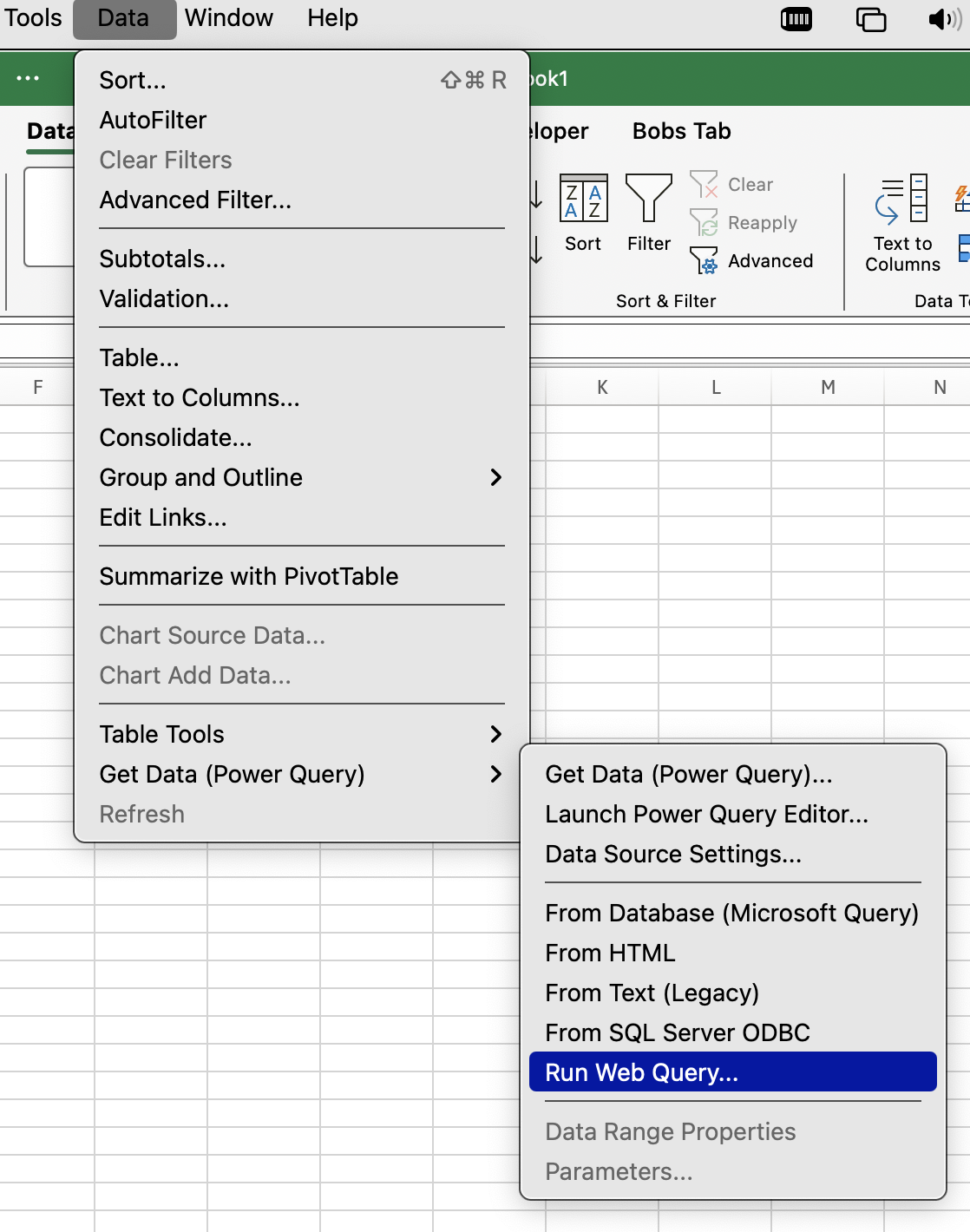The image size is (970, 1232).
Task: Choose From Database (Microsoft Query)
Action: 733,913
